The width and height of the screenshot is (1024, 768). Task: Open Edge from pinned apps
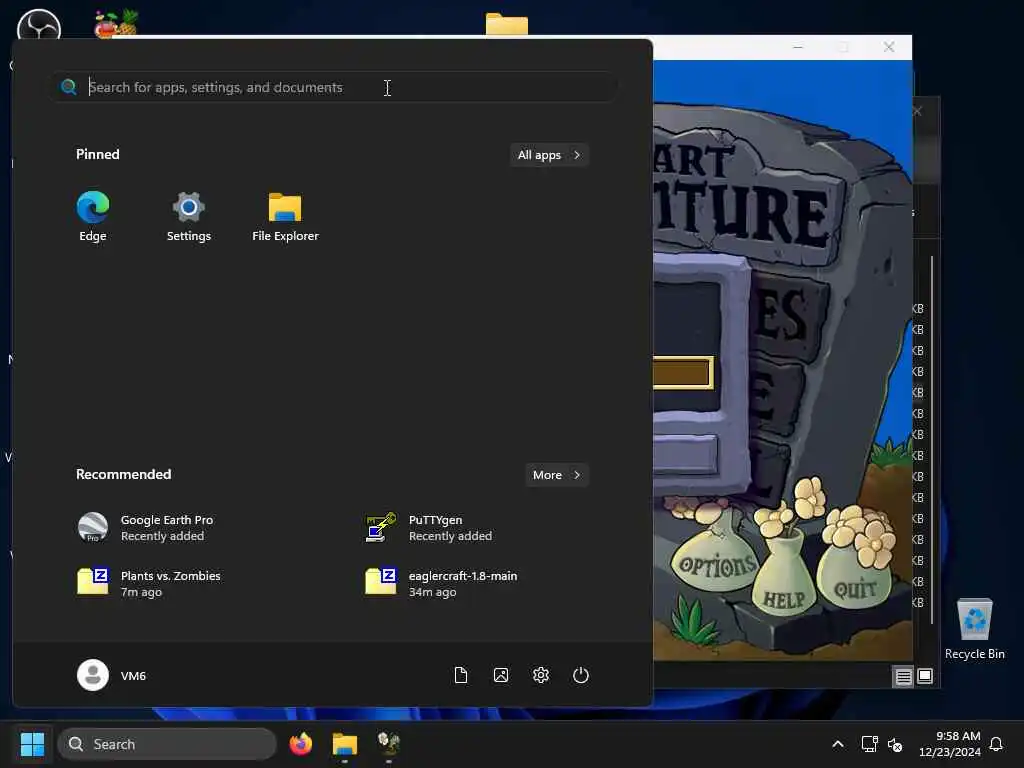tap(93, 217)
